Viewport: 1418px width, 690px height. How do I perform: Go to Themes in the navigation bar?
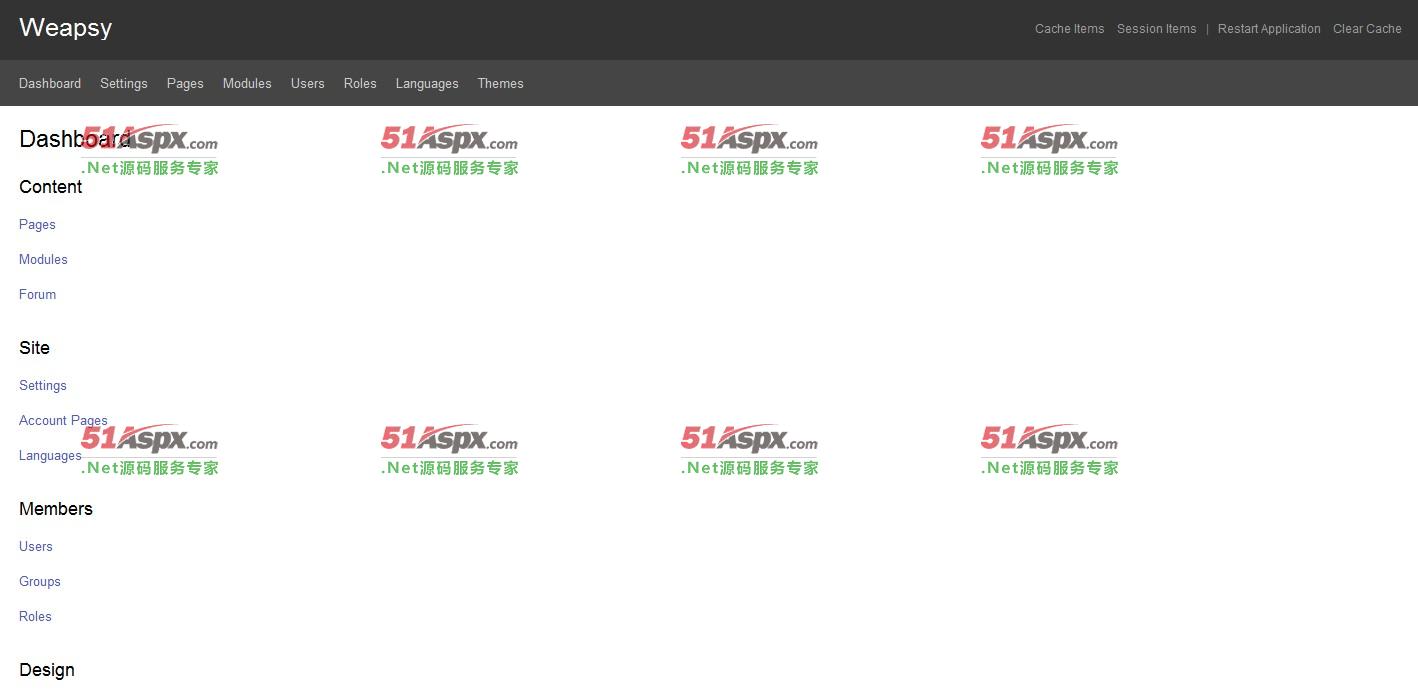tap(500, 83)
